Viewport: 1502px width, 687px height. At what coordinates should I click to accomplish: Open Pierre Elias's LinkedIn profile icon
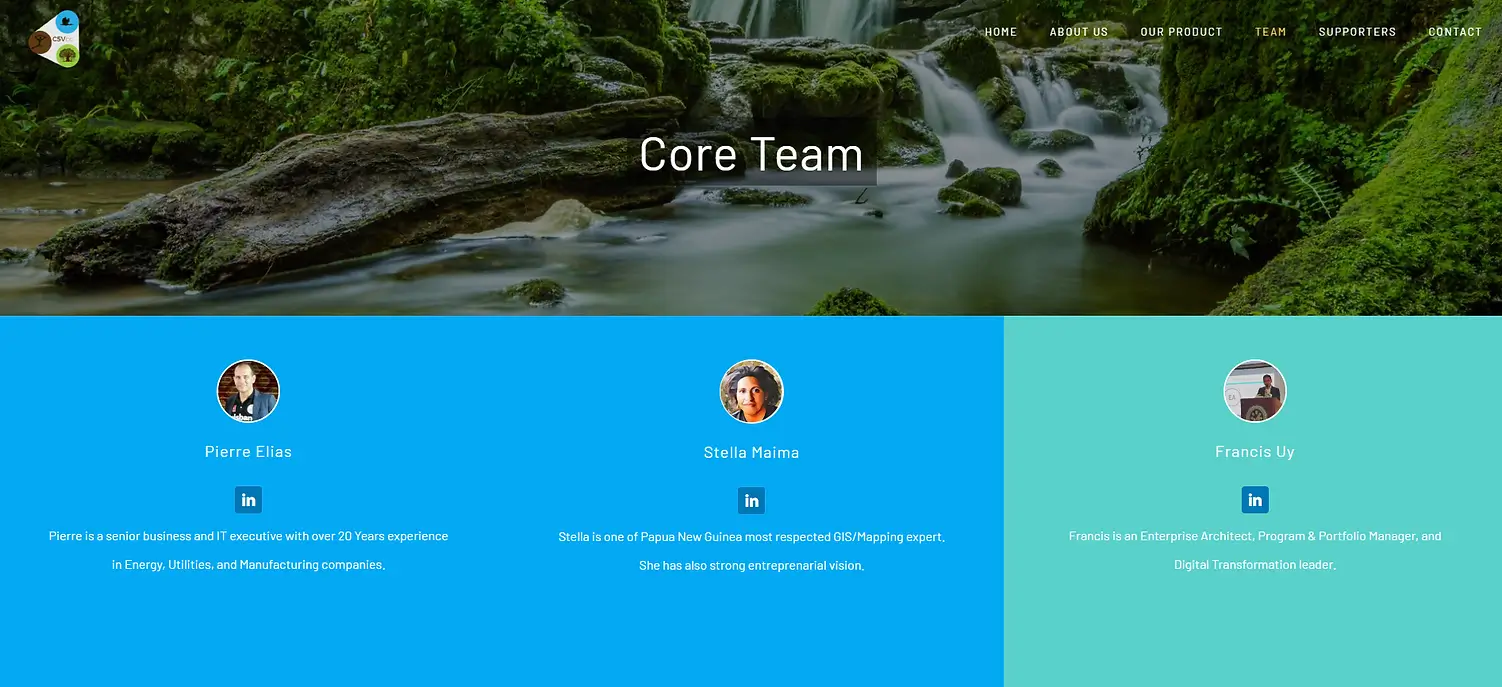[x=248, y=500]
